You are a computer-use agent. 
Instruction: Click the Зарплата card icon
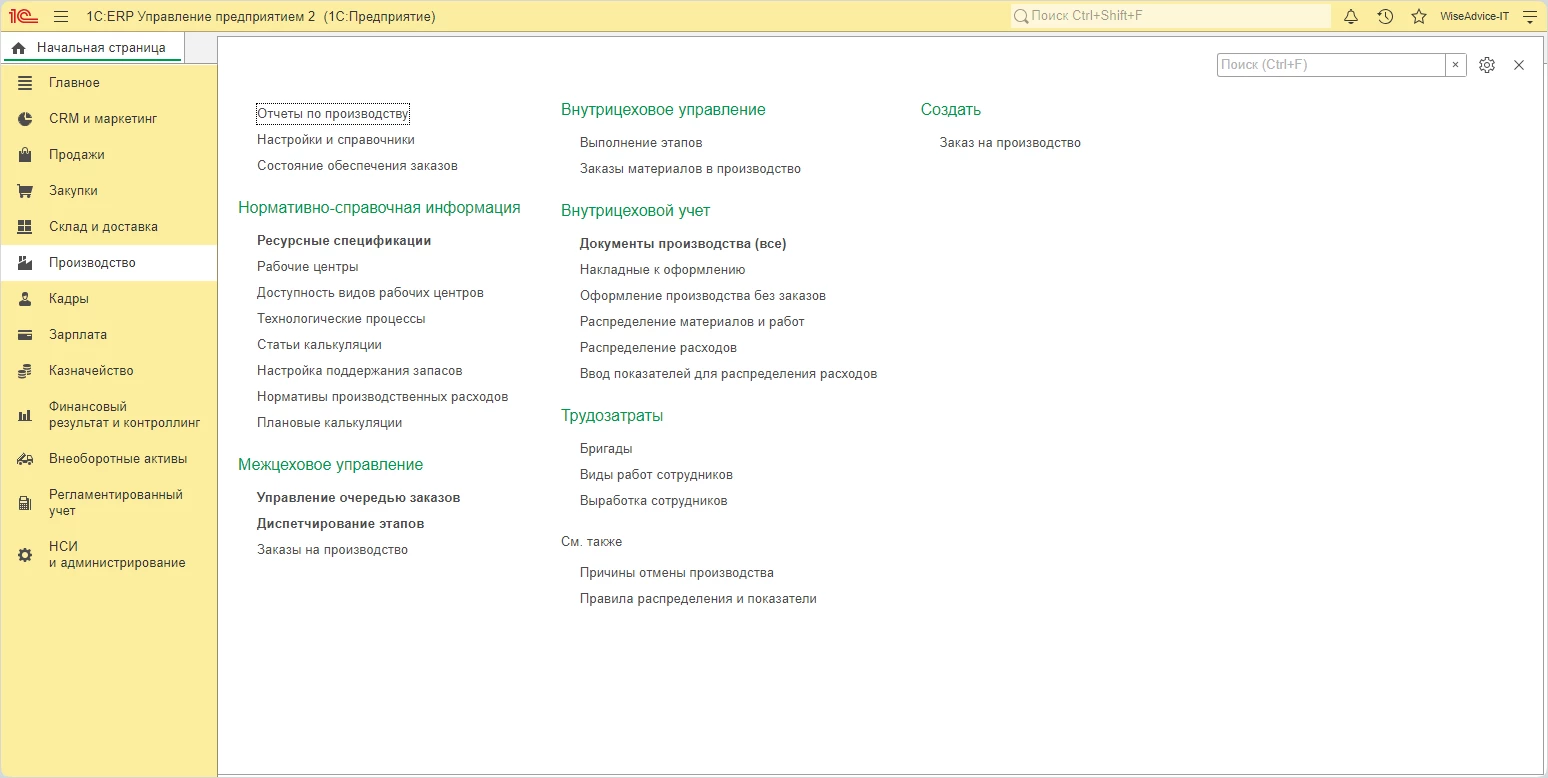tap(25, 335)
